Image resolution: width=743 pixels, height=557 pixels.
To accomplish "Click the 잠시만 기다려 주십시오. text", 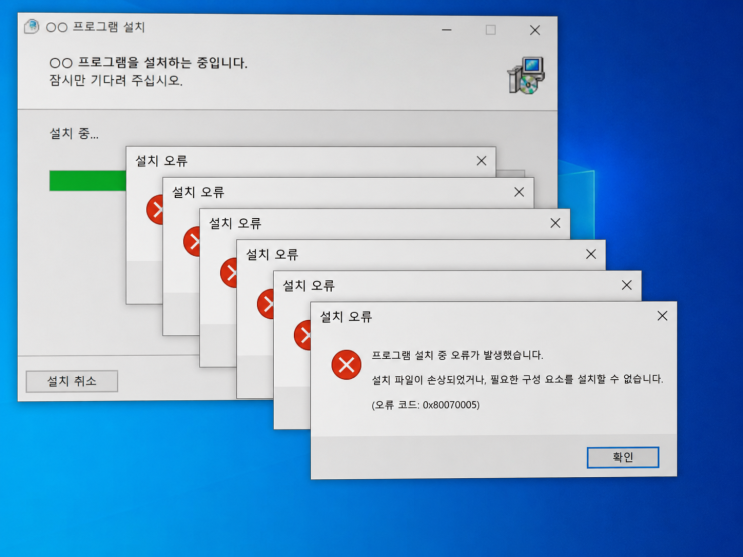I will (x=116, y=80).
